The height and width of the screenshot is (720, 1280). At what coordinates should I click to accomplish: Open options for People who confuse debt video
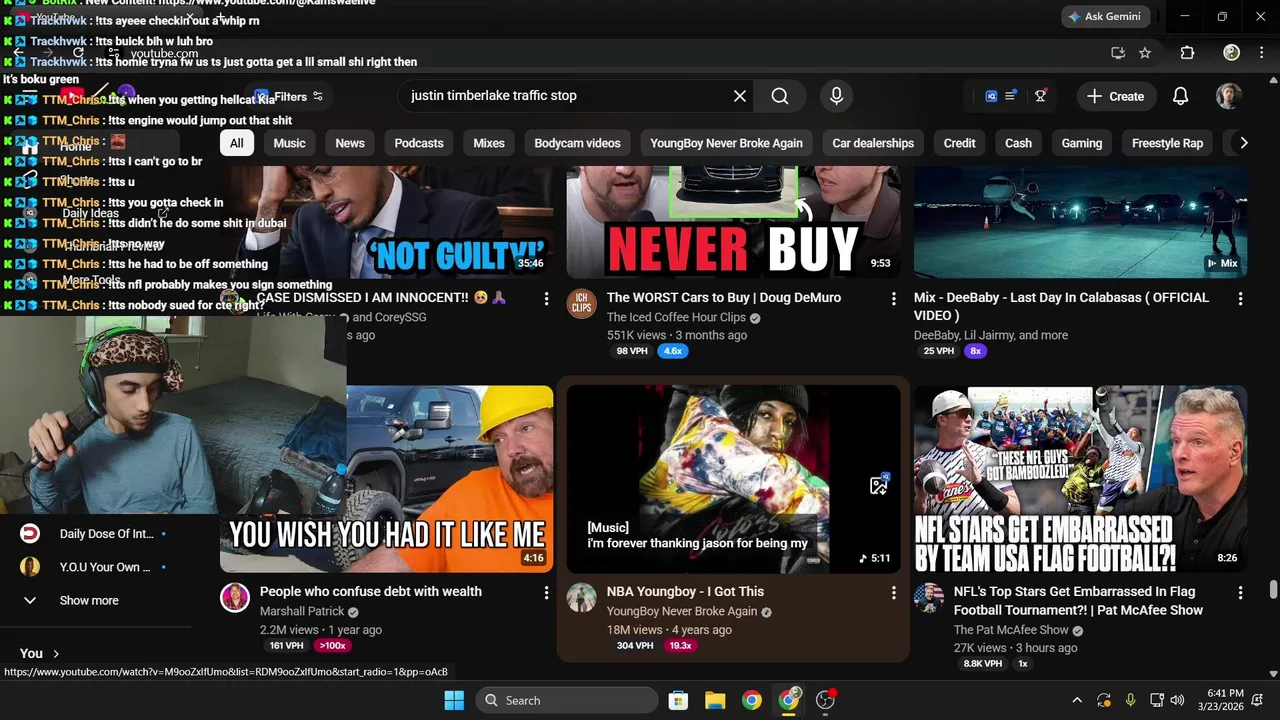pos(546,592)
